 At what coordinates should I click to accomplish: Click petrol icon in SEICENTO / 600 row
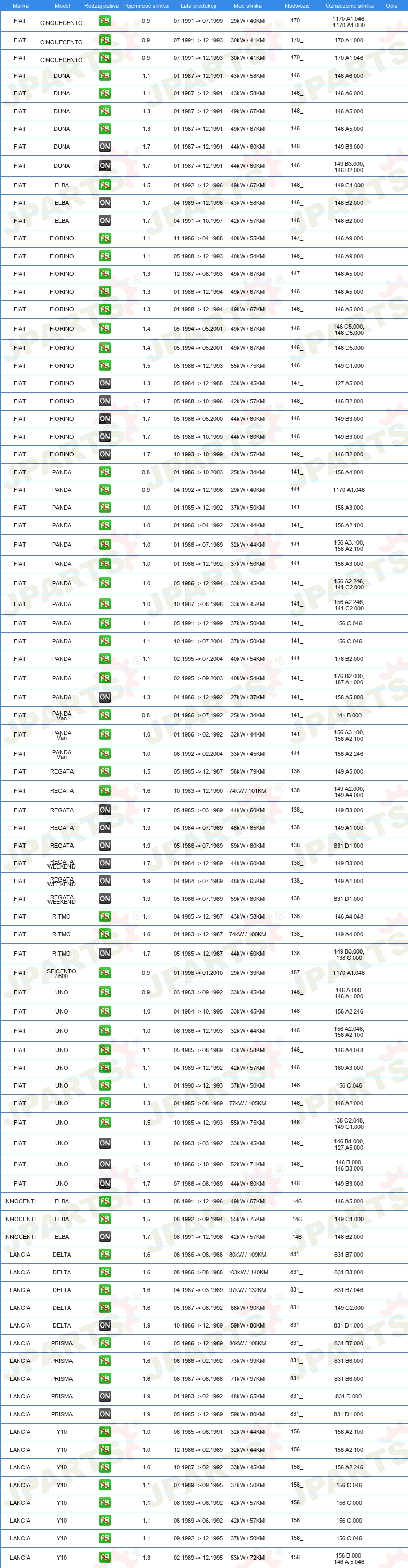(105, 973)
